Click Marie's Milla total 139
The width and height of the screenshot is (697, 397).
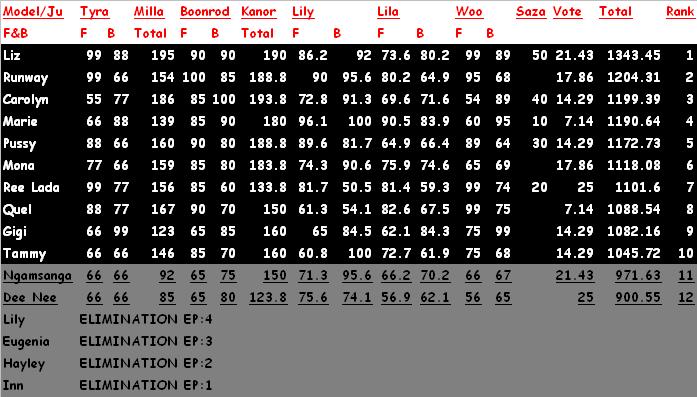[162, 121]
